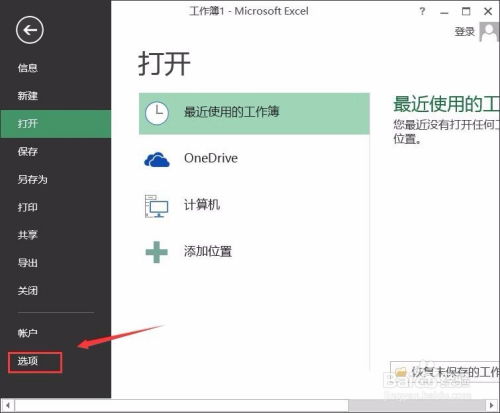Click the back arrow circle icon
Image resolution: width=500 pixels, height=413 pixels.
point(30,30)
